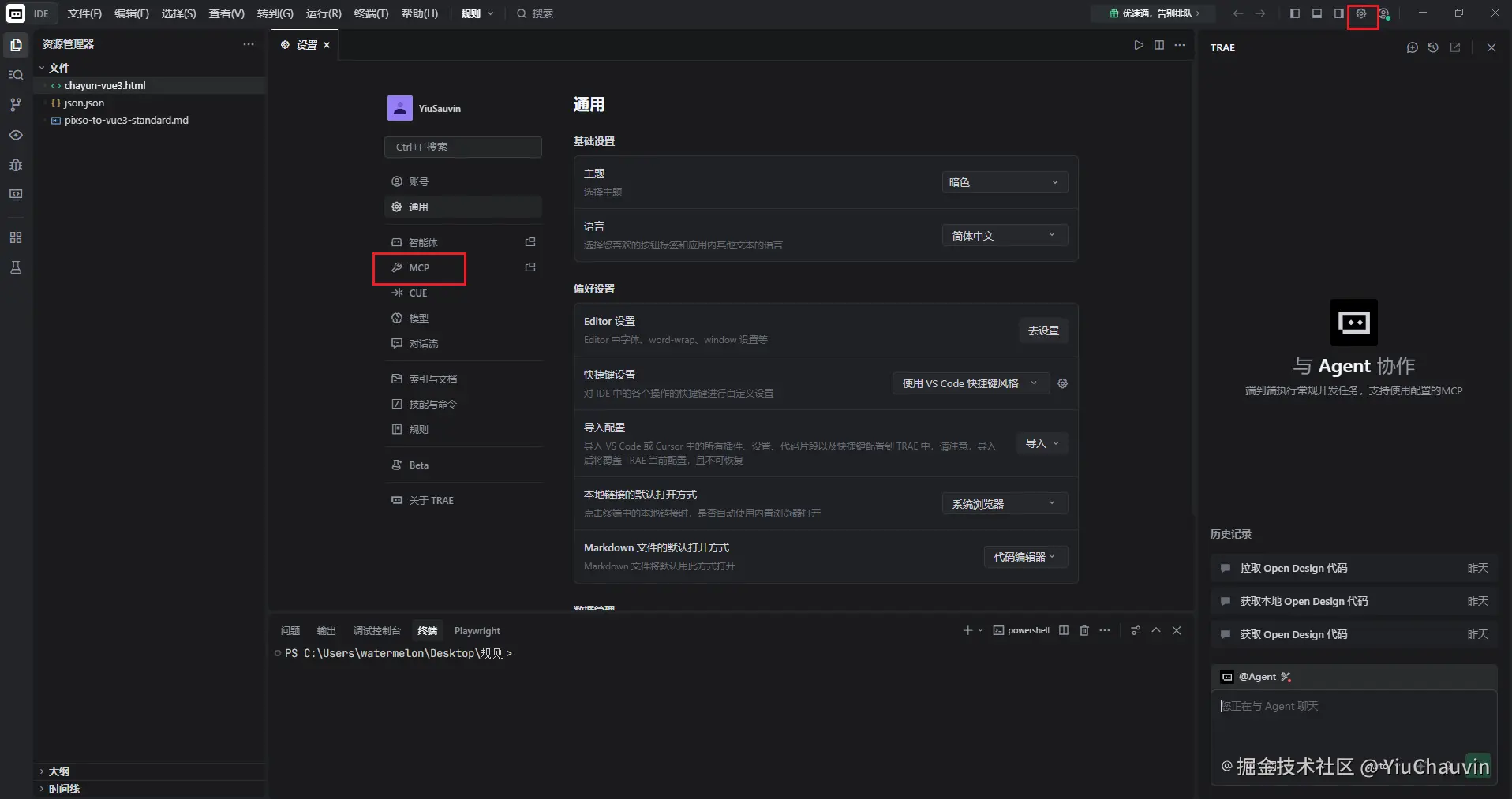Open MCP in new window icon
The image size is (1512, 799).
pos(530,267)
